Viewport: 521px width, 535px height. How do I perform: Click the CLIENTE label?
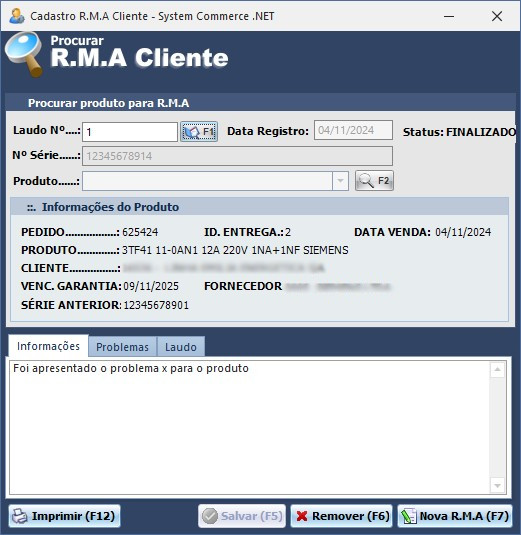pos(71,269)
